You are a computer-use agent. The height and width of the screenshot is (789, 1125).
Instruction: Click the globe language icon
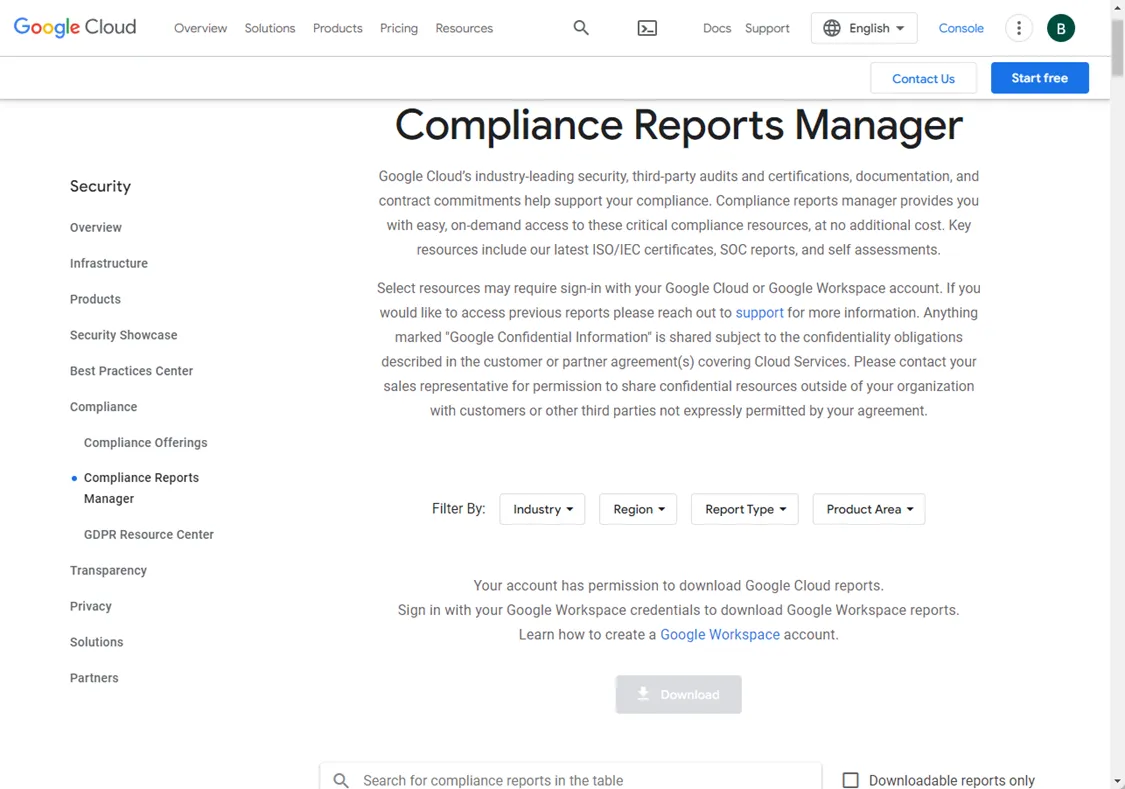click(x=833, y=28)
